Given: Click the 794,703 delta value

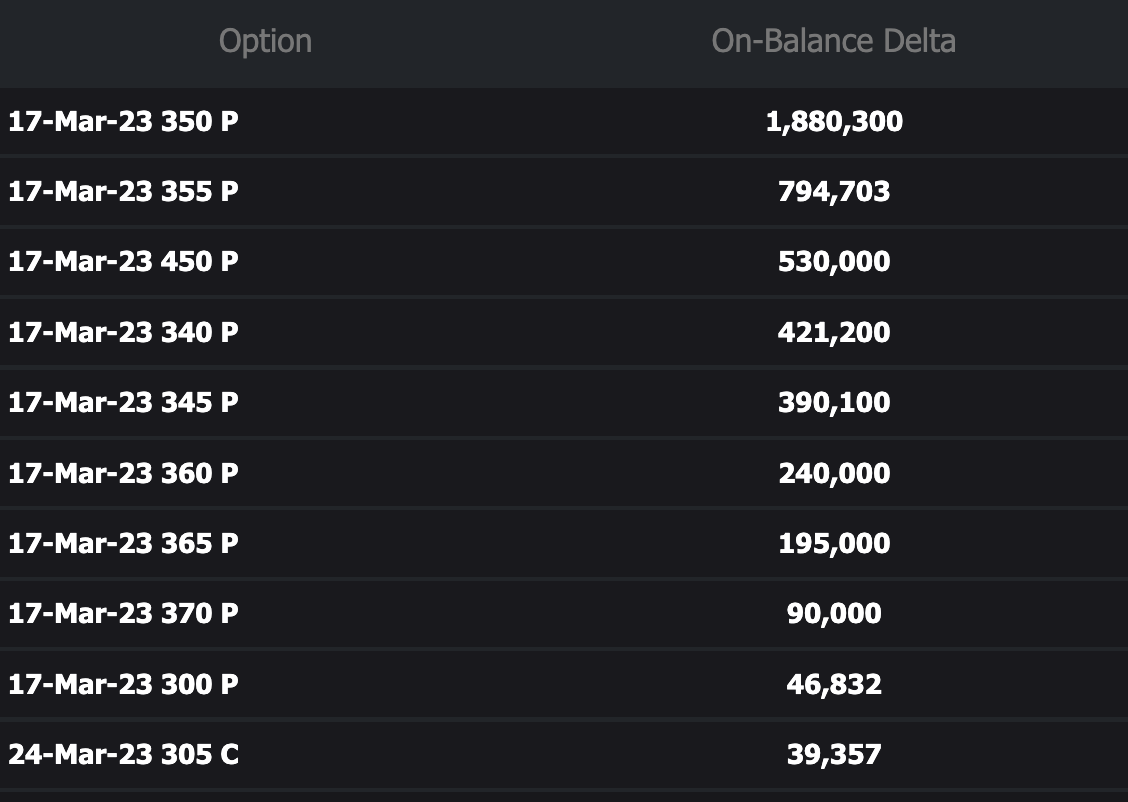Looking at the screenshot, I should (834, 192).
